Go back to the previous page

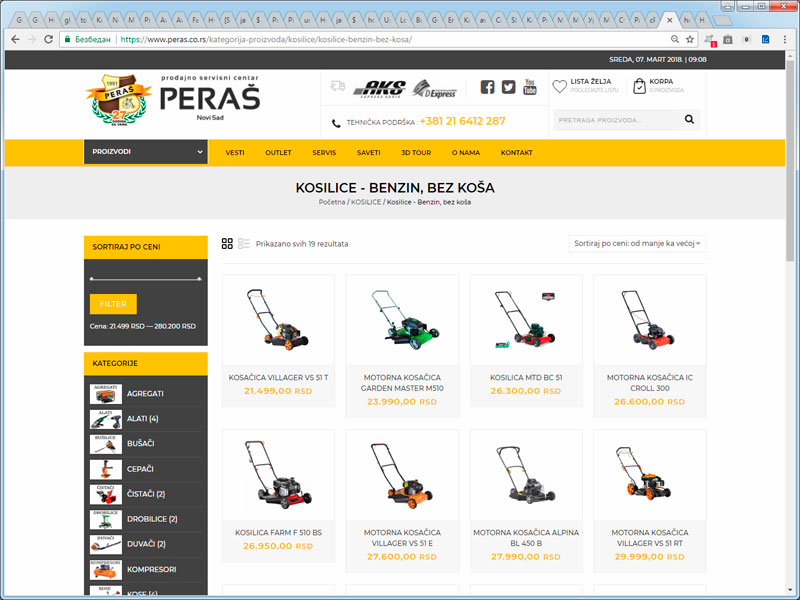coord(15,39)
